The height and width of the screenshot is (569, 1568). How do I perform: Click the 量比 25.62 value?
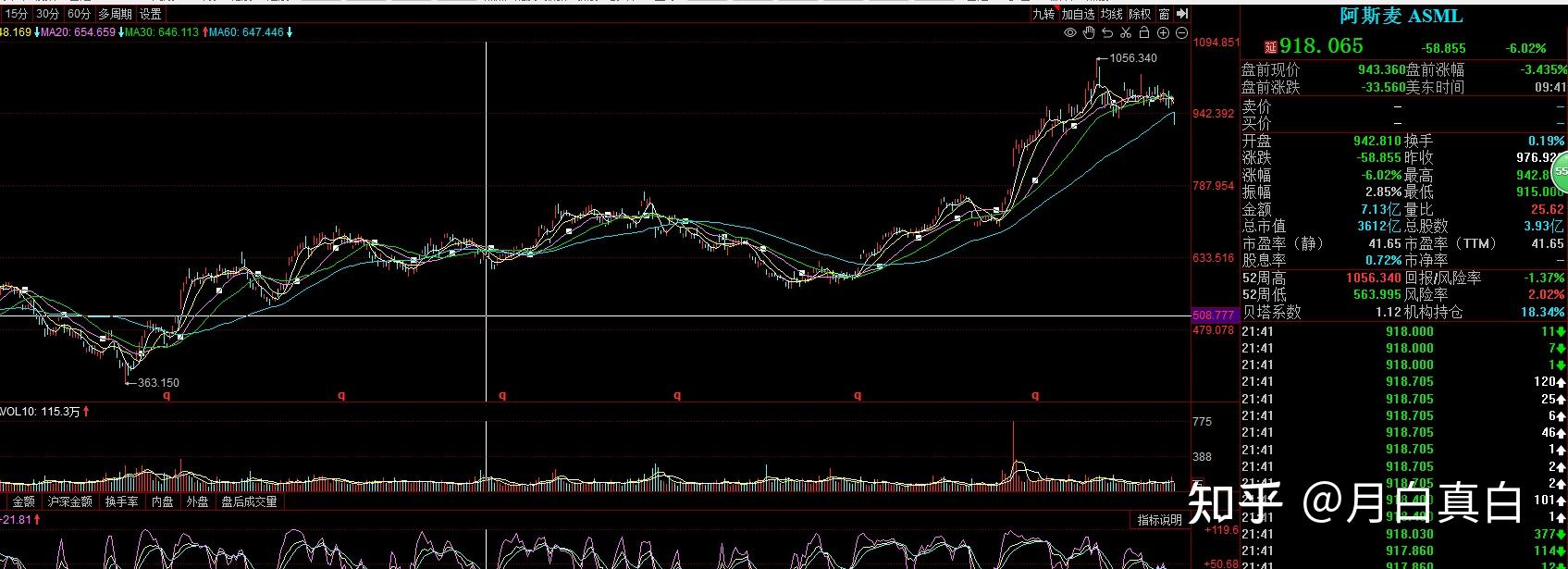(1547, 210)
